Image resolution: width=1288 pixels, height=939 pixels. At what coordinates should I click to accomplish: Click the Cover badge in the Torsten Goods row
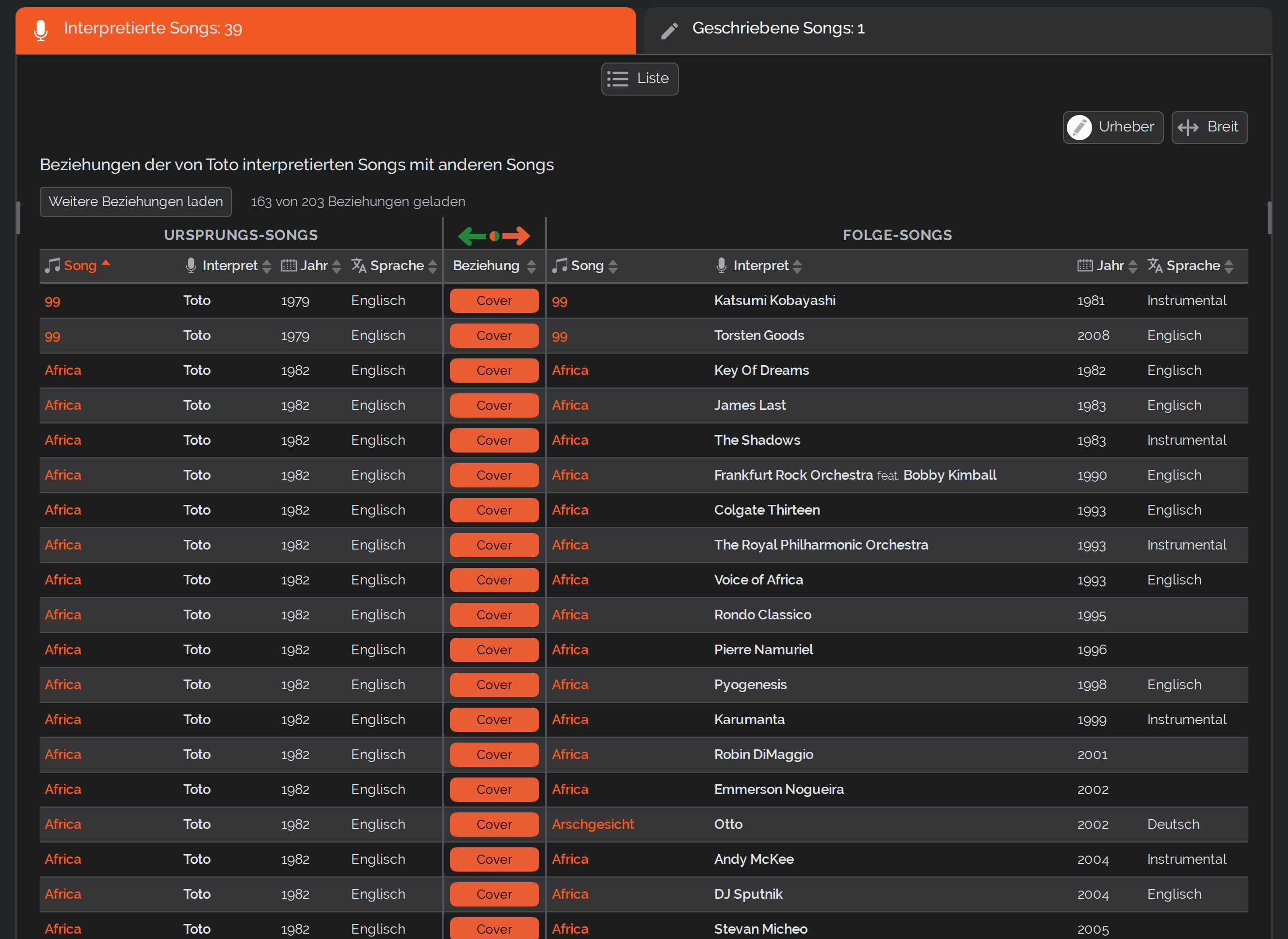494,336
